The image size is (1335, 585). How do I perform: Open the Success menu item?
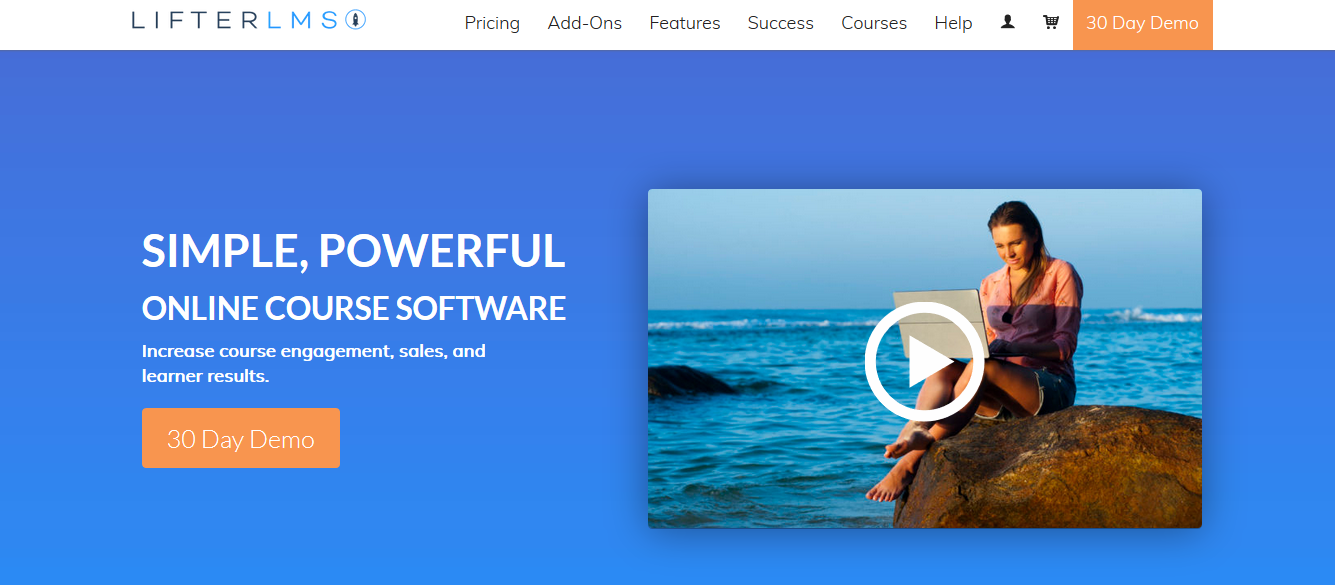click(x=781, y=22)
